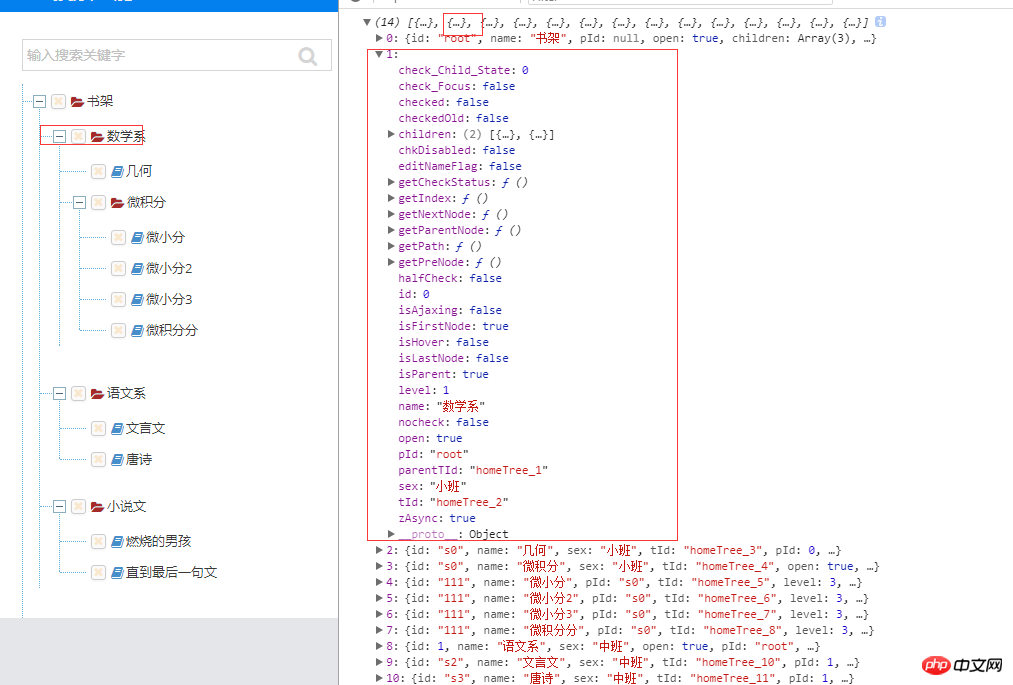Click the 微小分 book icon

[x=137, y=238]
